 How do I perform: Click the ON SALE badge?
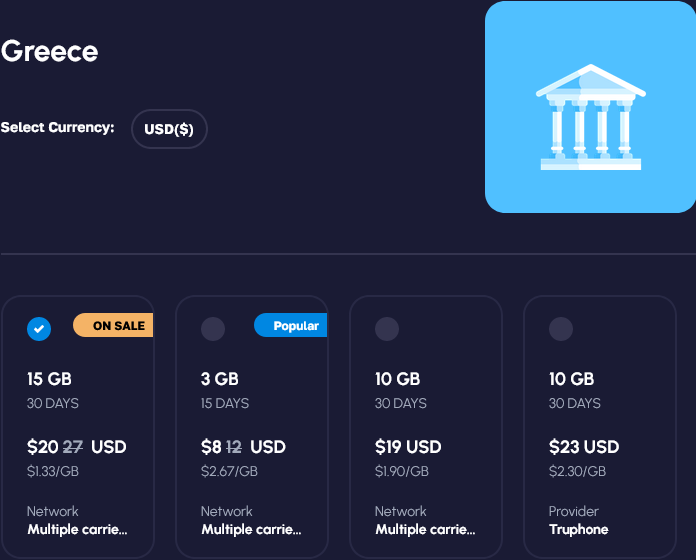coord(114,325)
